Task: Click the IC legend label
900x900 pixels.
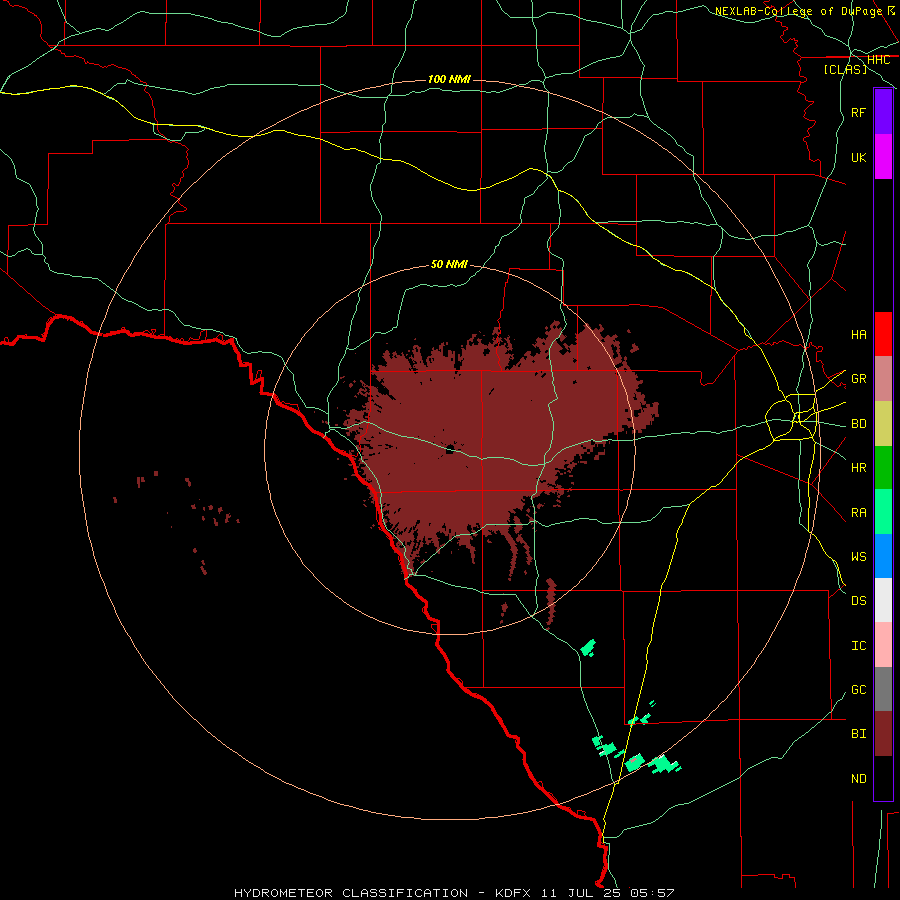Action: [858, 646]
